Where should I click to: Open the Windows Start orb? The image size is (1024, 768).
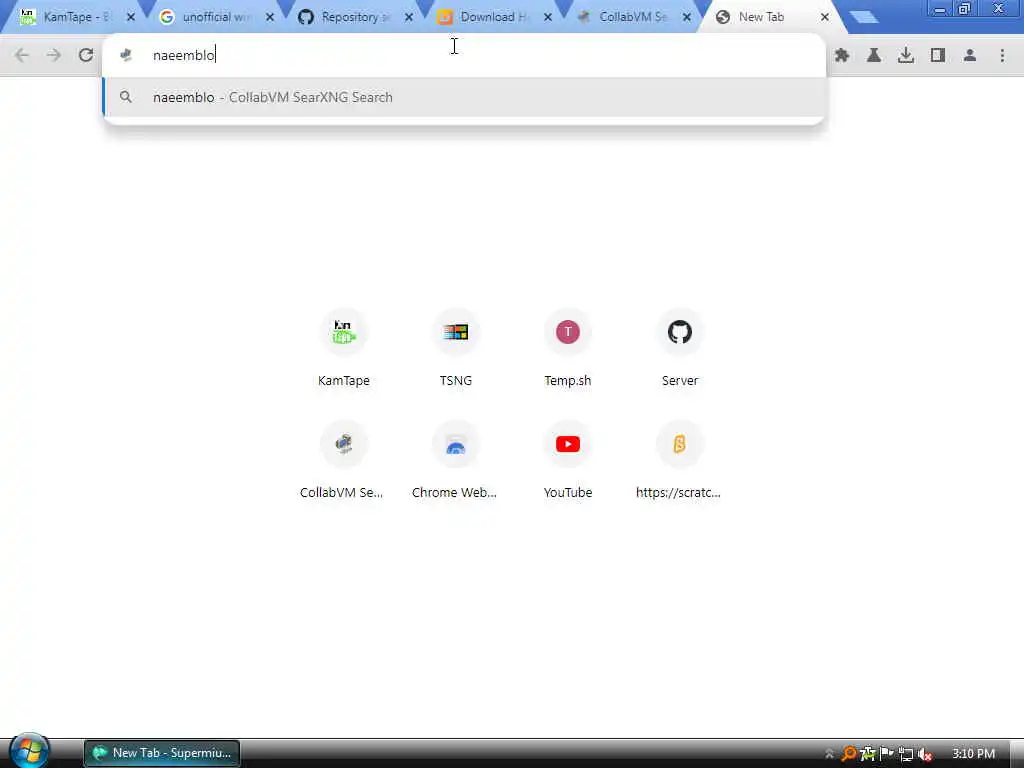[29, 750]
